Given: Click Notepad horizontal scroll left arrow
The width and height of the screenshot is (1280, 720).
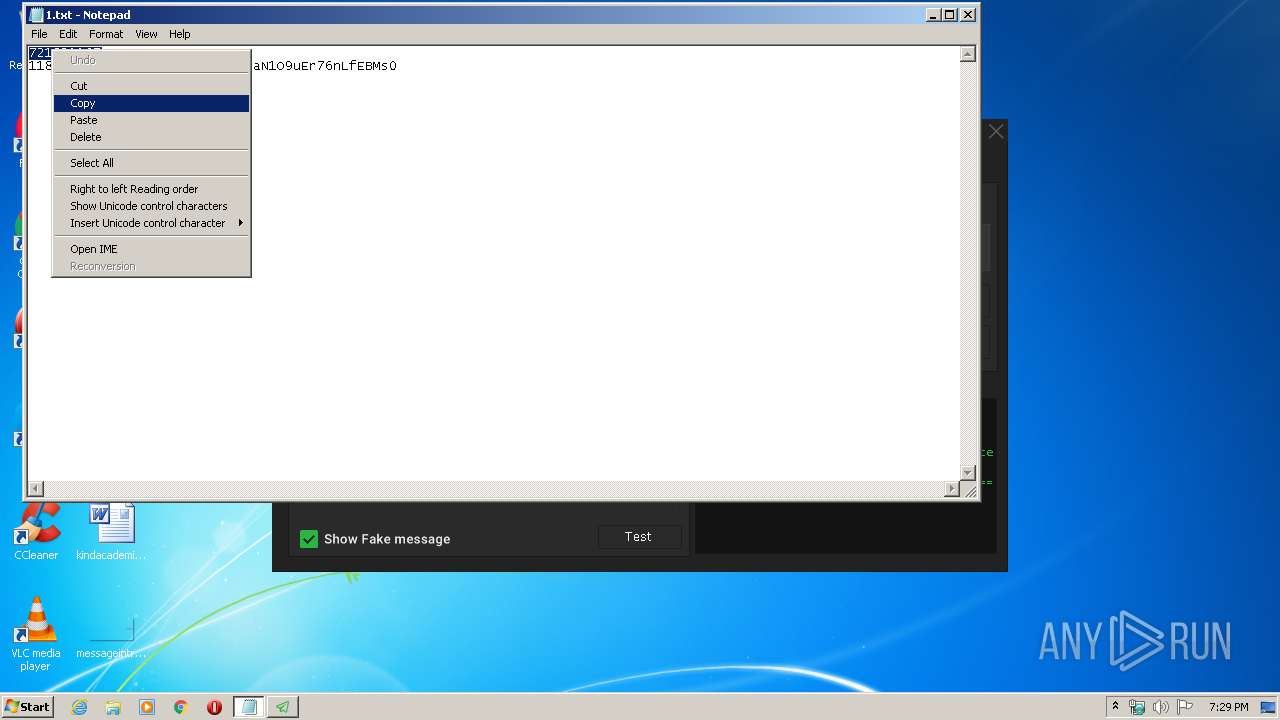Looking at the screenshot, I should click(x=35, y=489).
